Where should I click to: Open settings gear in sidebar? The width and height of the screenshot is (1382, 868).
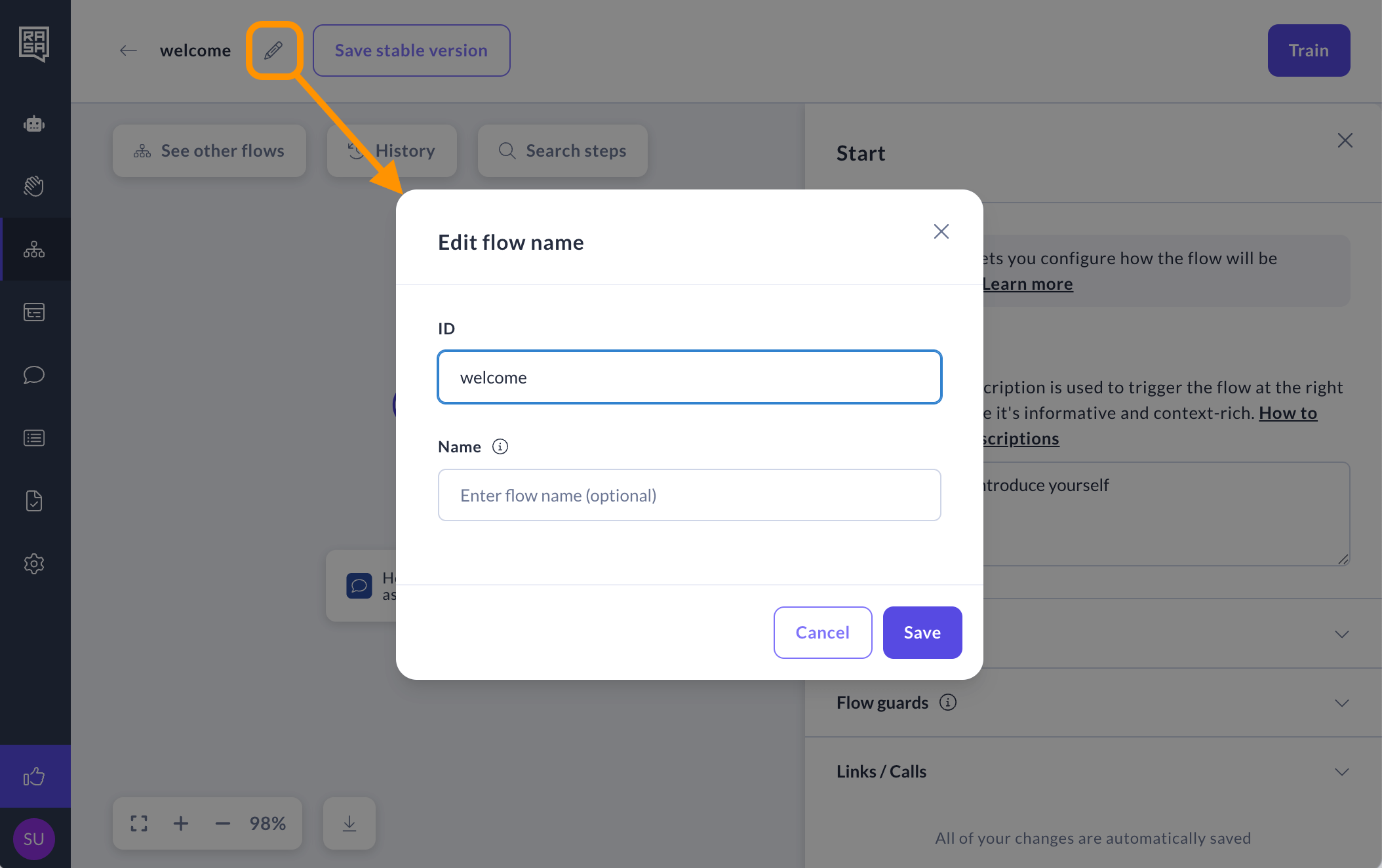click(x=34, y=564)
